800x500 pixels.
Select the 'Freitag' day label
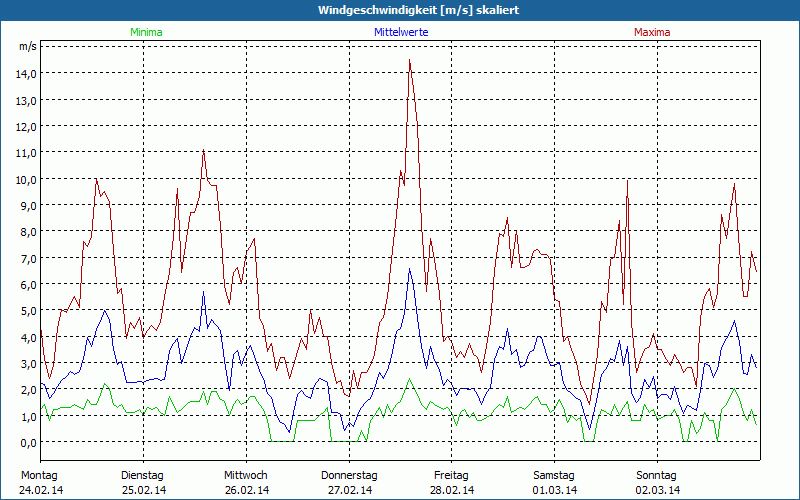click(452, 475)
